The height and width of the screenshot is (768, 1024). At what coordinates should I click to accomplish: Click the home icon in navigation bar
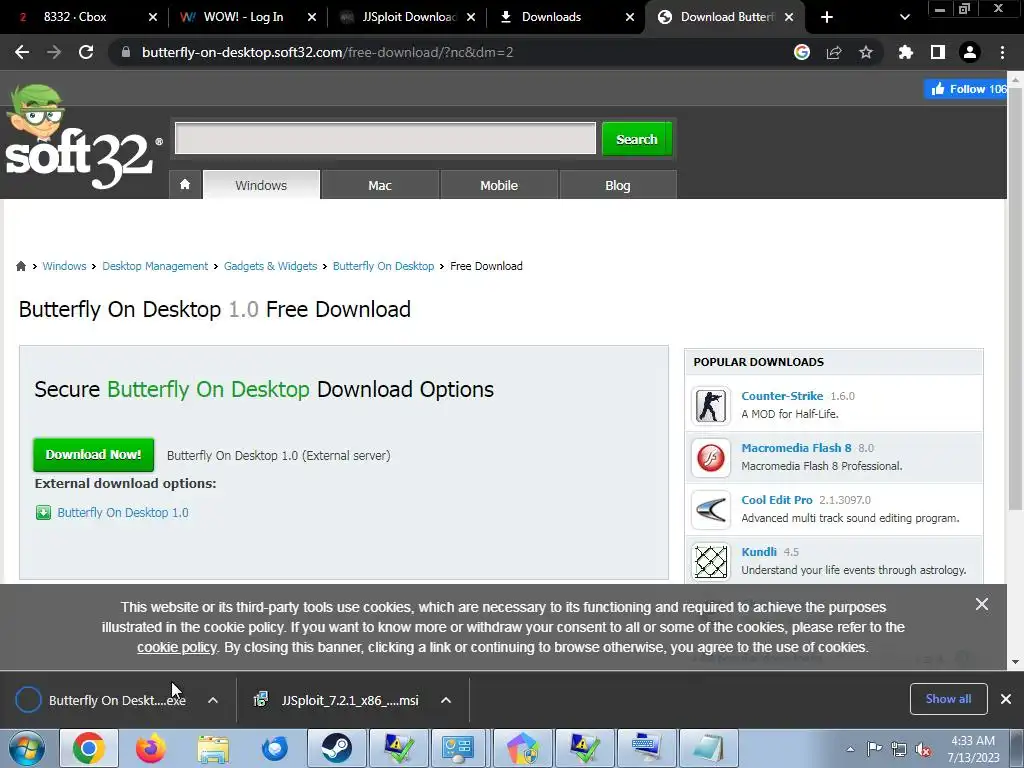[x=185, y=185]
